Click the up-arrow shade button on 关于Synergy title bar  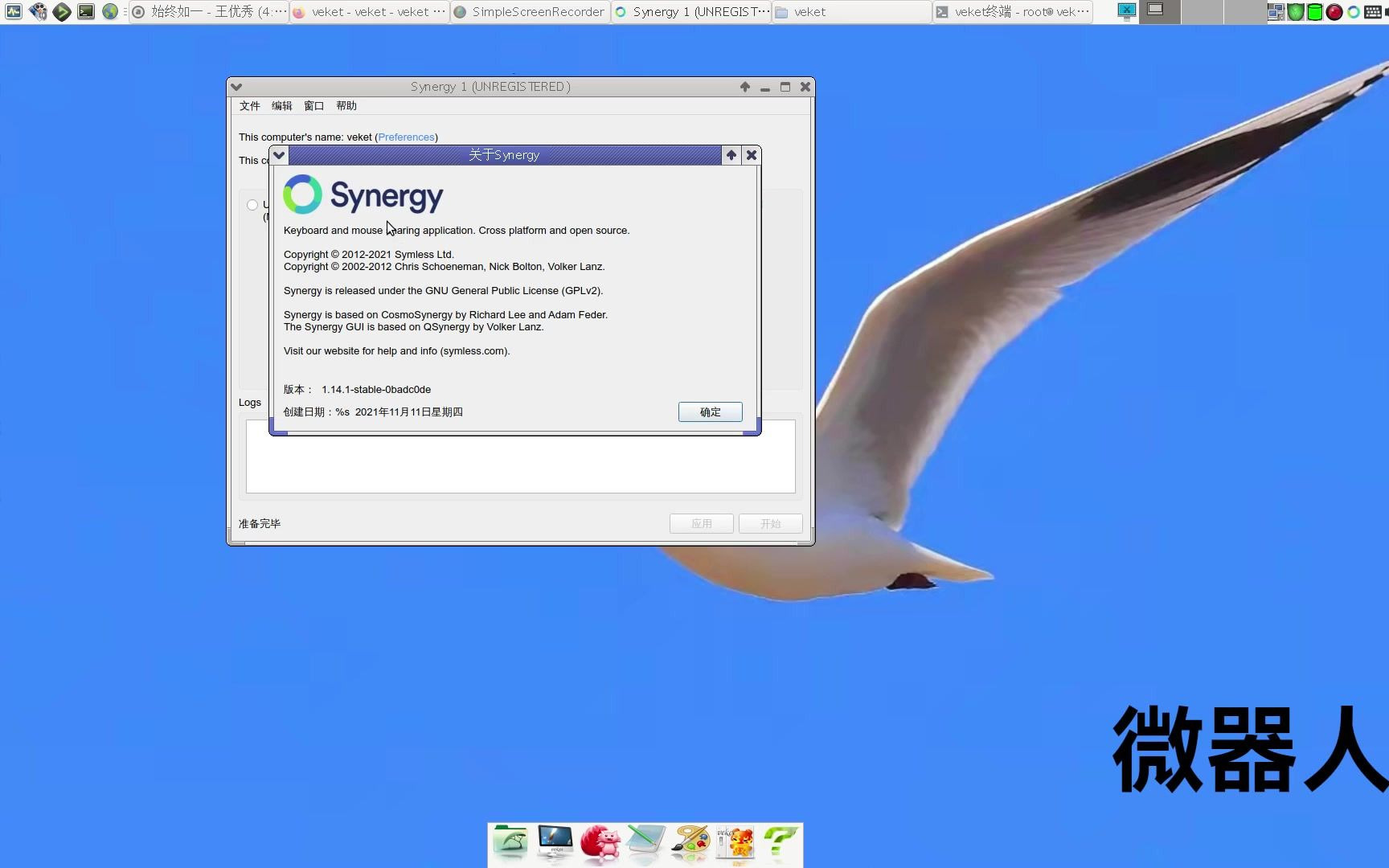731,155
